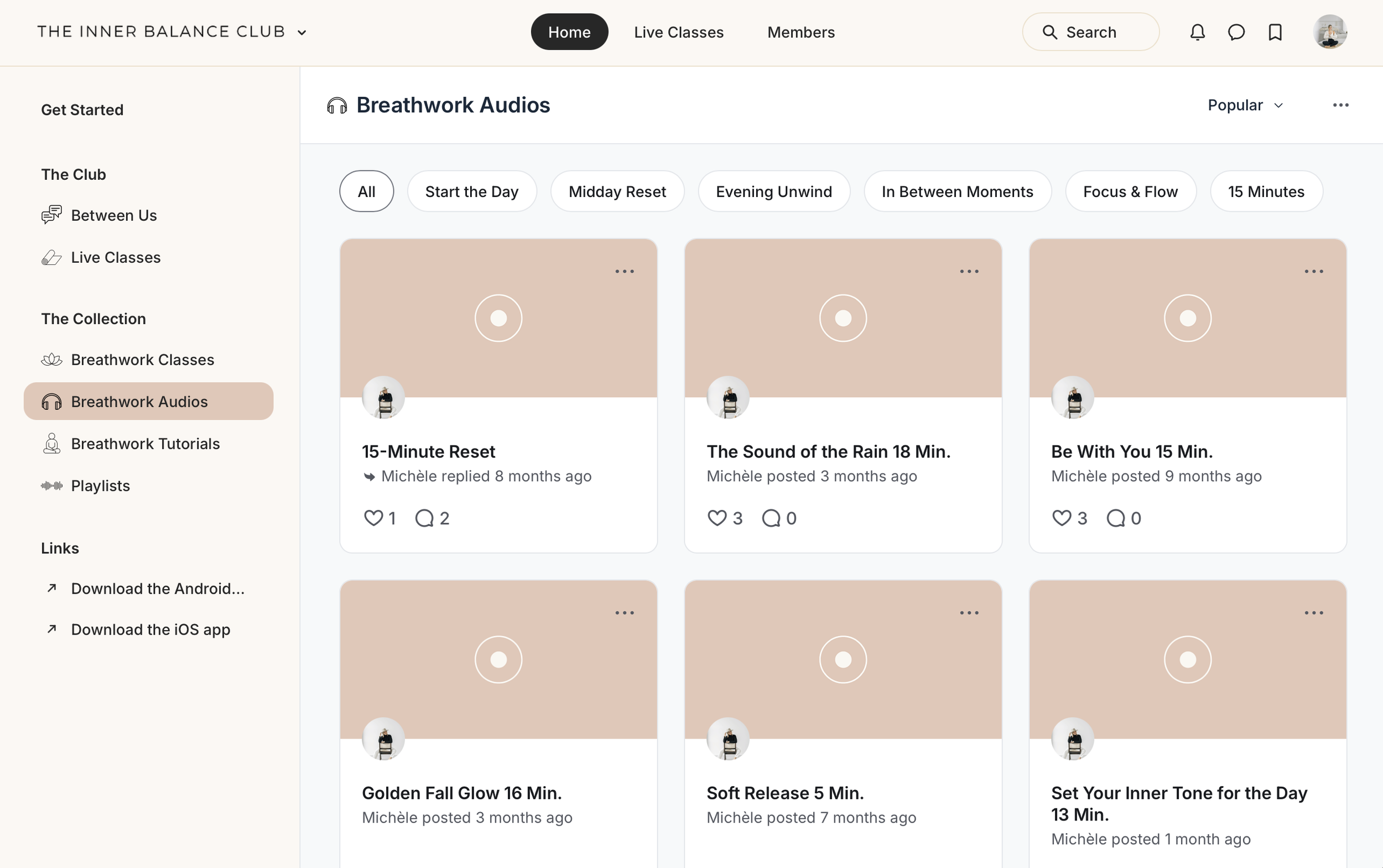The width and height of the screenshot is (1383, 868).
Task: Like the 15-Minute Reset audio
Action: [x=373, y=517]
